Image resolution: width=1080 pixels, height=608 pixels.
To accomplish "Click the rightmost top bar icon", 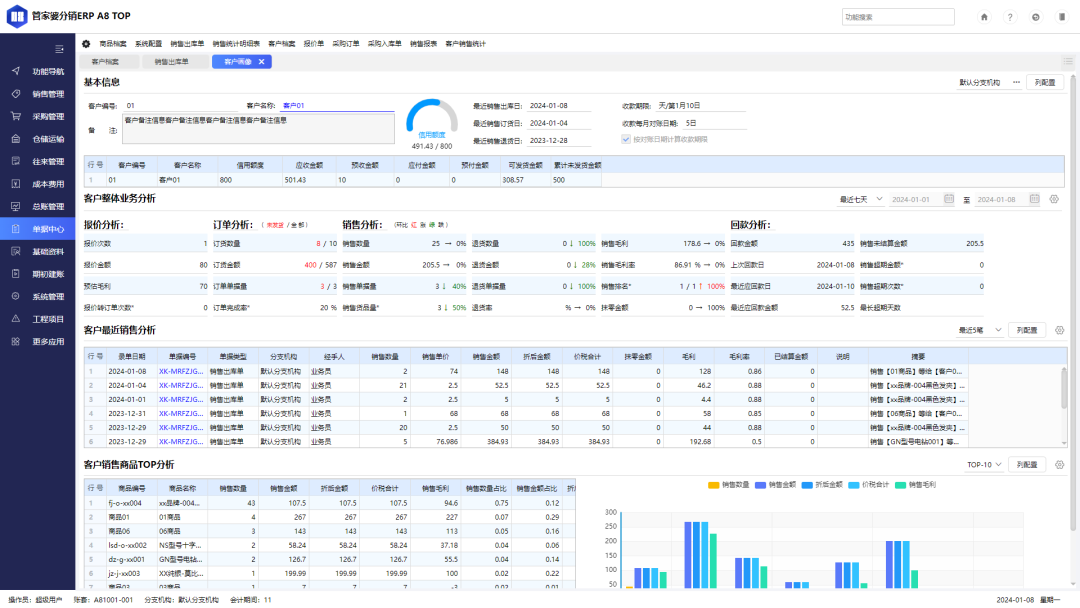I will (x=1061, y=17).
